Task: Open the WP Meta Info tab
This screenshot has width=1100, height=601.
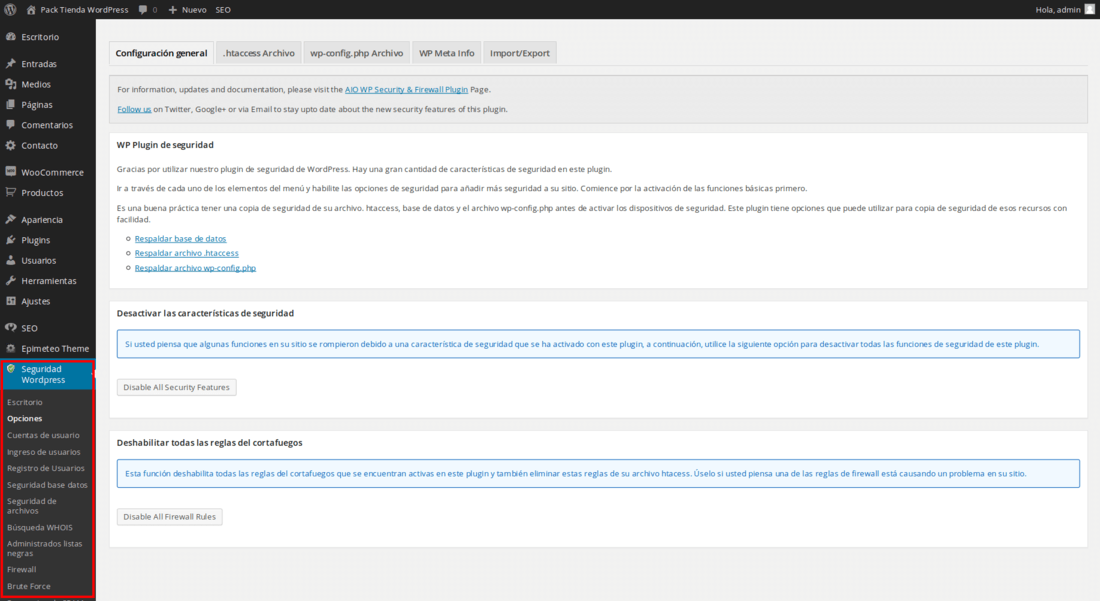Action: (446, 53)
